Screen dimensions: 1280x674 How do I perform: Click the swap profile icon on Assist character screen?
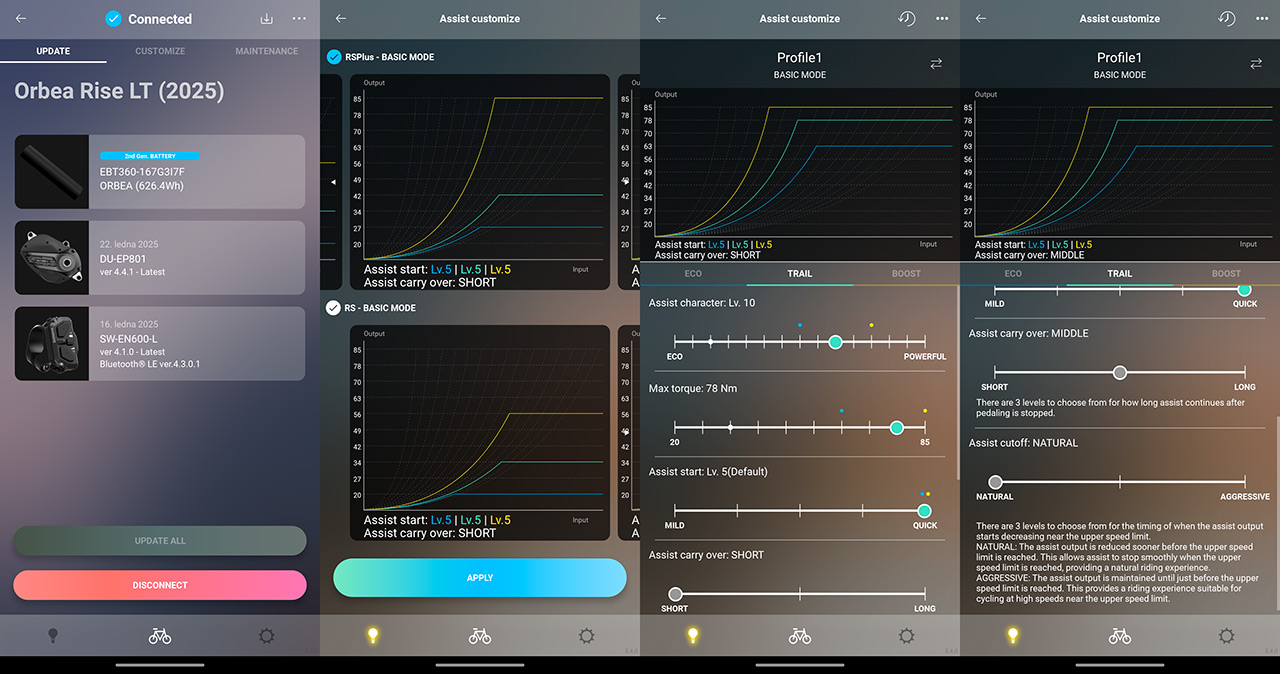pyautogui.click(x=936, y=64)
